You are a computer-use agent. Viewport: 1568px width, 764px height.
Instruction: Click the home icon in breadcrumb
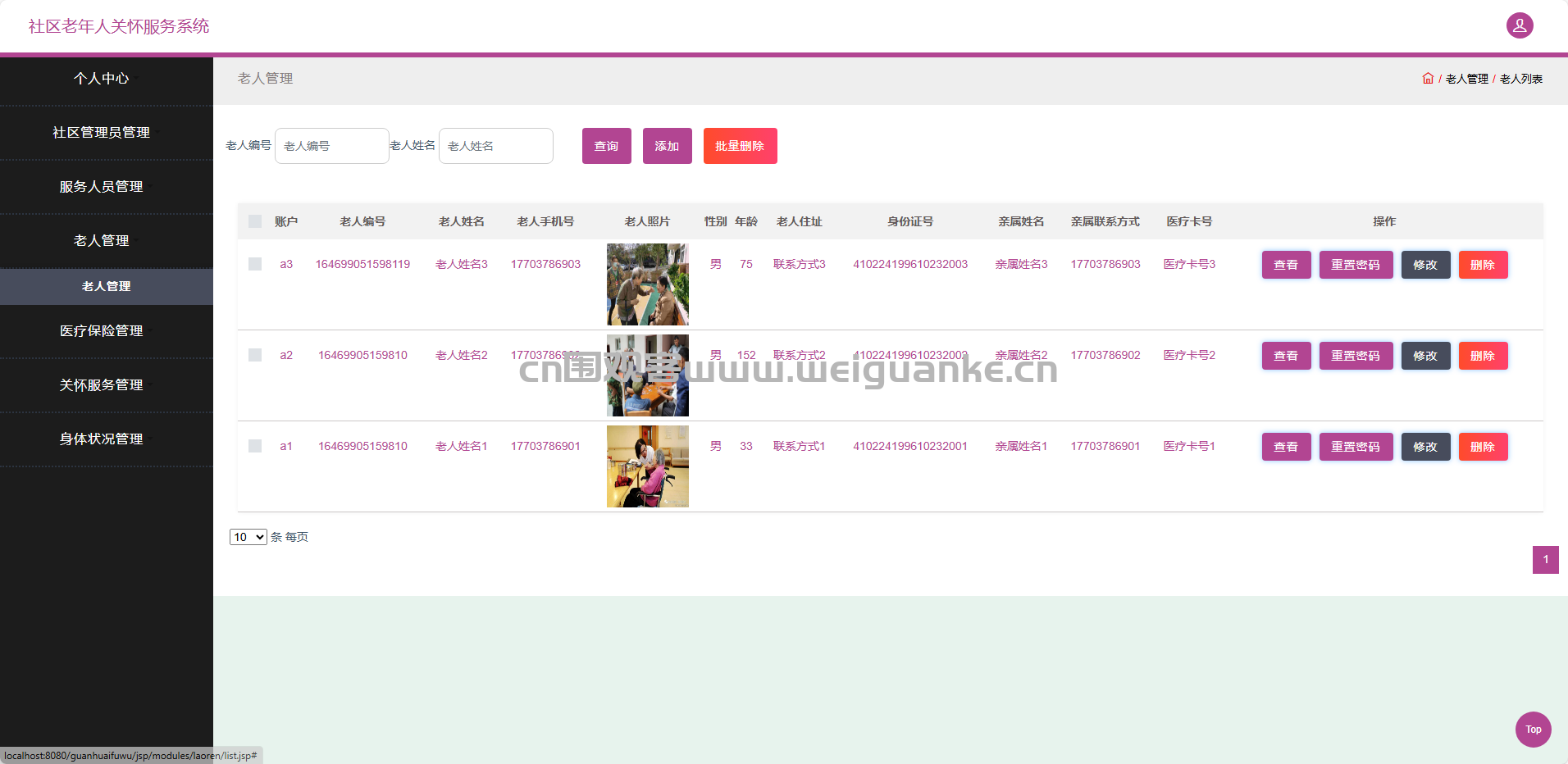[1428, 79]
